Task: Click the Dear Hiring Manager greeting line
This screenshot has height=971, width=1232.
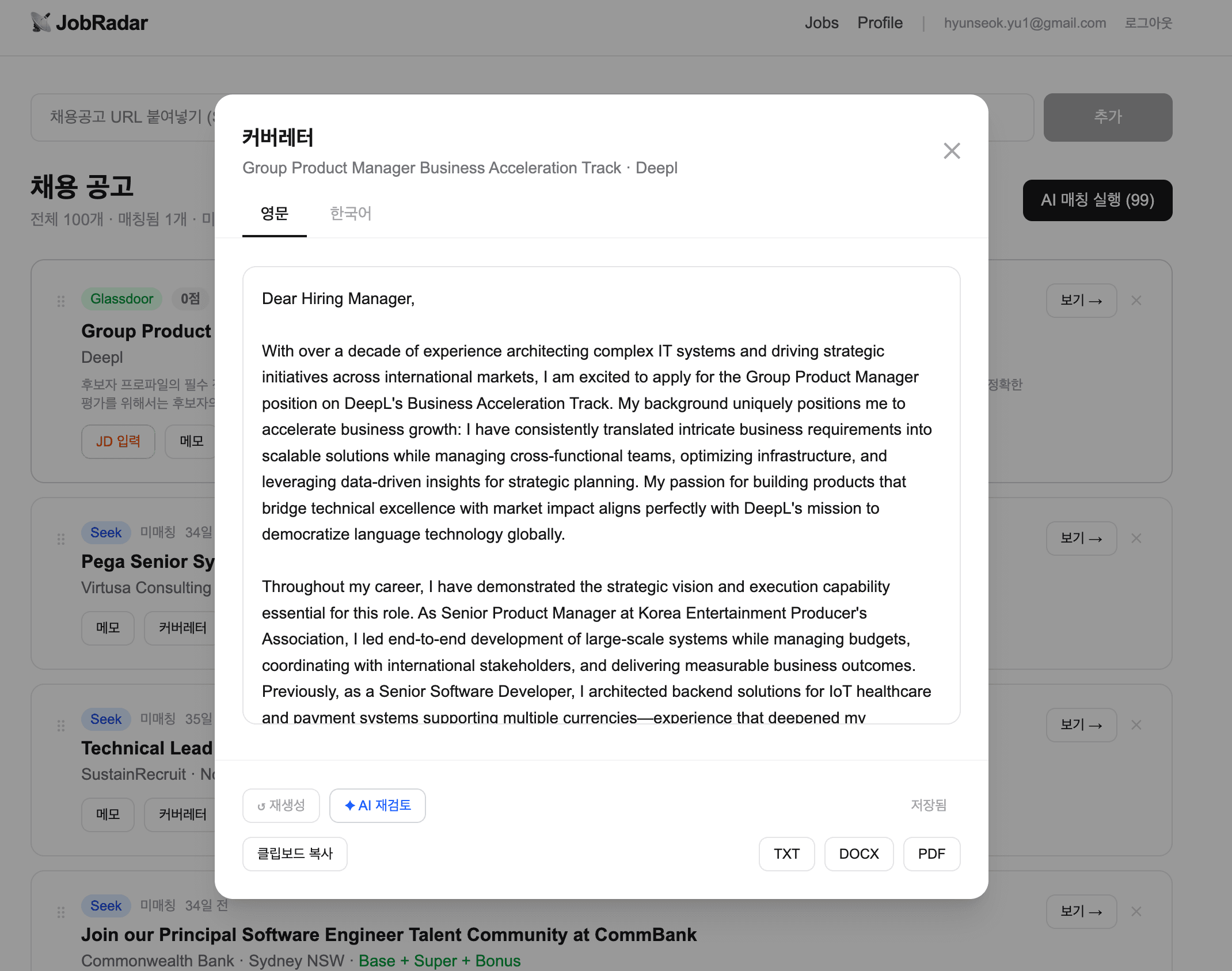Action: pos(338,299)
